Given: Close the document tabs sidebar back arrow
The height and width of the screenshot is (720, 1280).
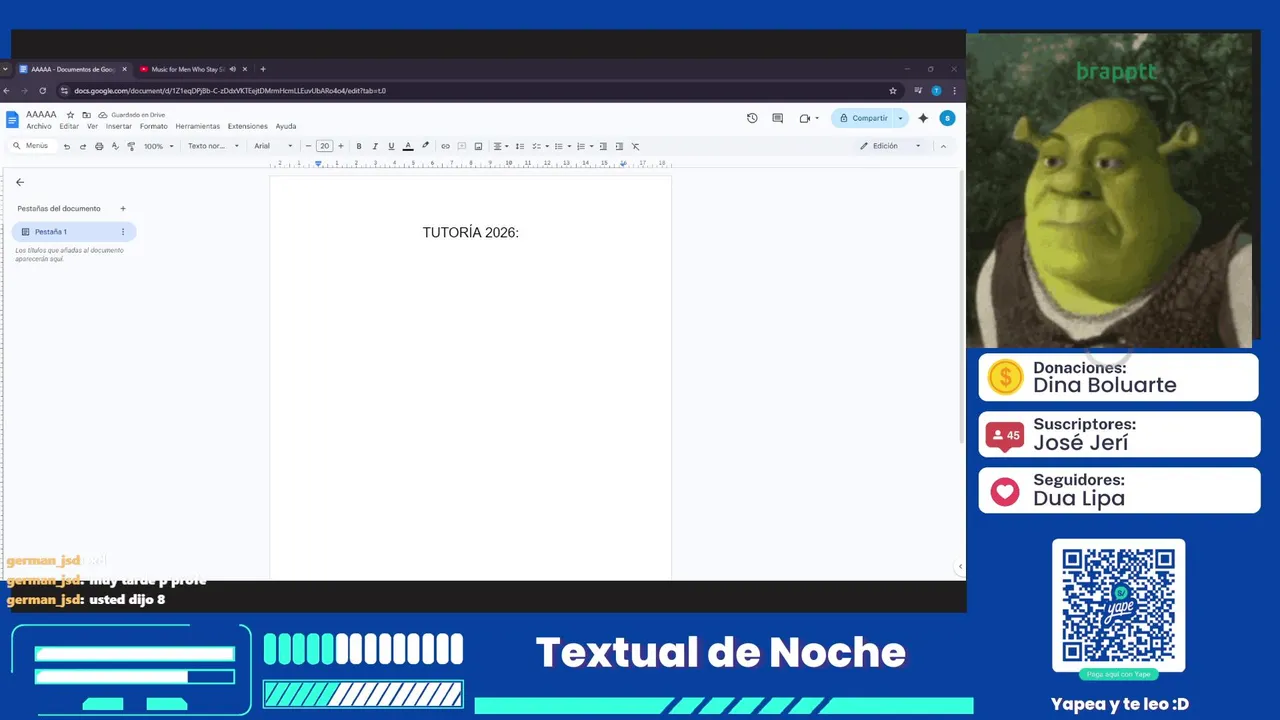Looking at the screenshot, I should point(20,182).
